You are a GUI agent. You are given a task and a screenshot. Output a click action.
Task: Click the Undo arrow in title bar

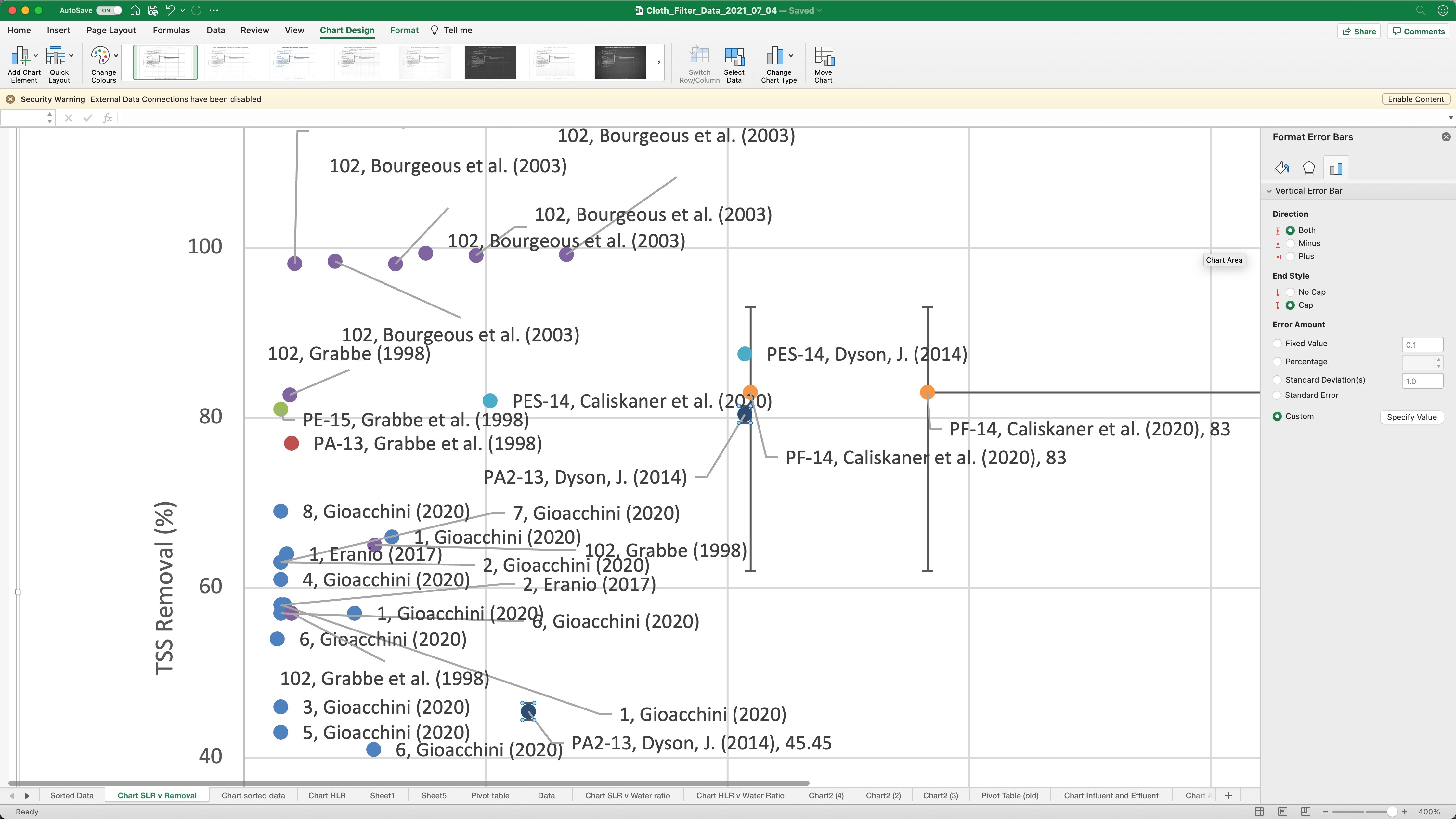170,10
